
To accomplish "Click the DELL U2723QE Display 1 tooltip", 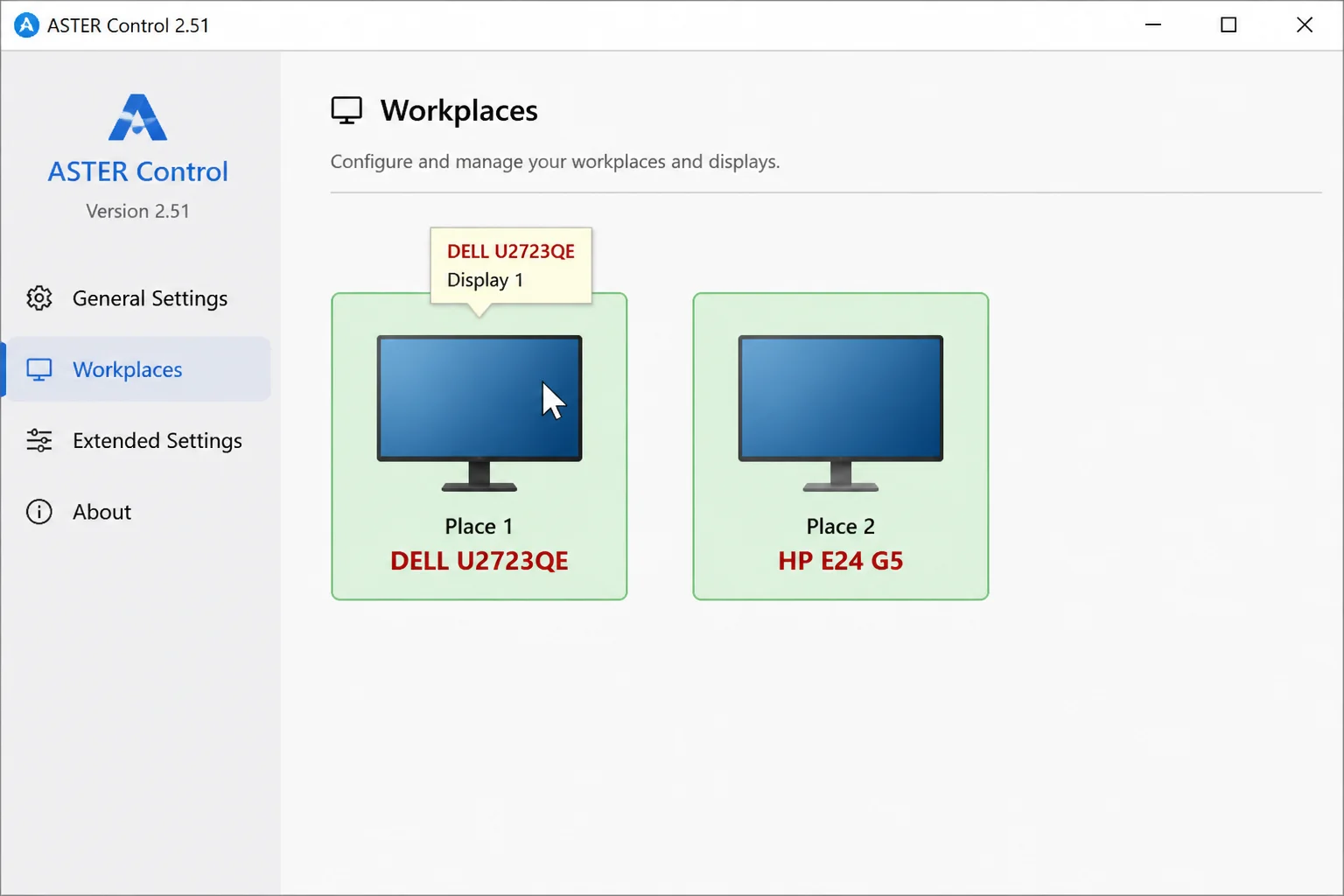I will 511,266.
